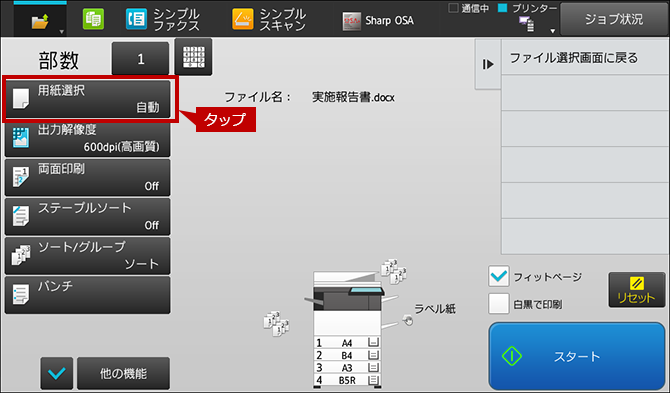Expand the printer status dropdown arrow
The height and width of the screenshot is (393, 670).
tap(552, 31)
